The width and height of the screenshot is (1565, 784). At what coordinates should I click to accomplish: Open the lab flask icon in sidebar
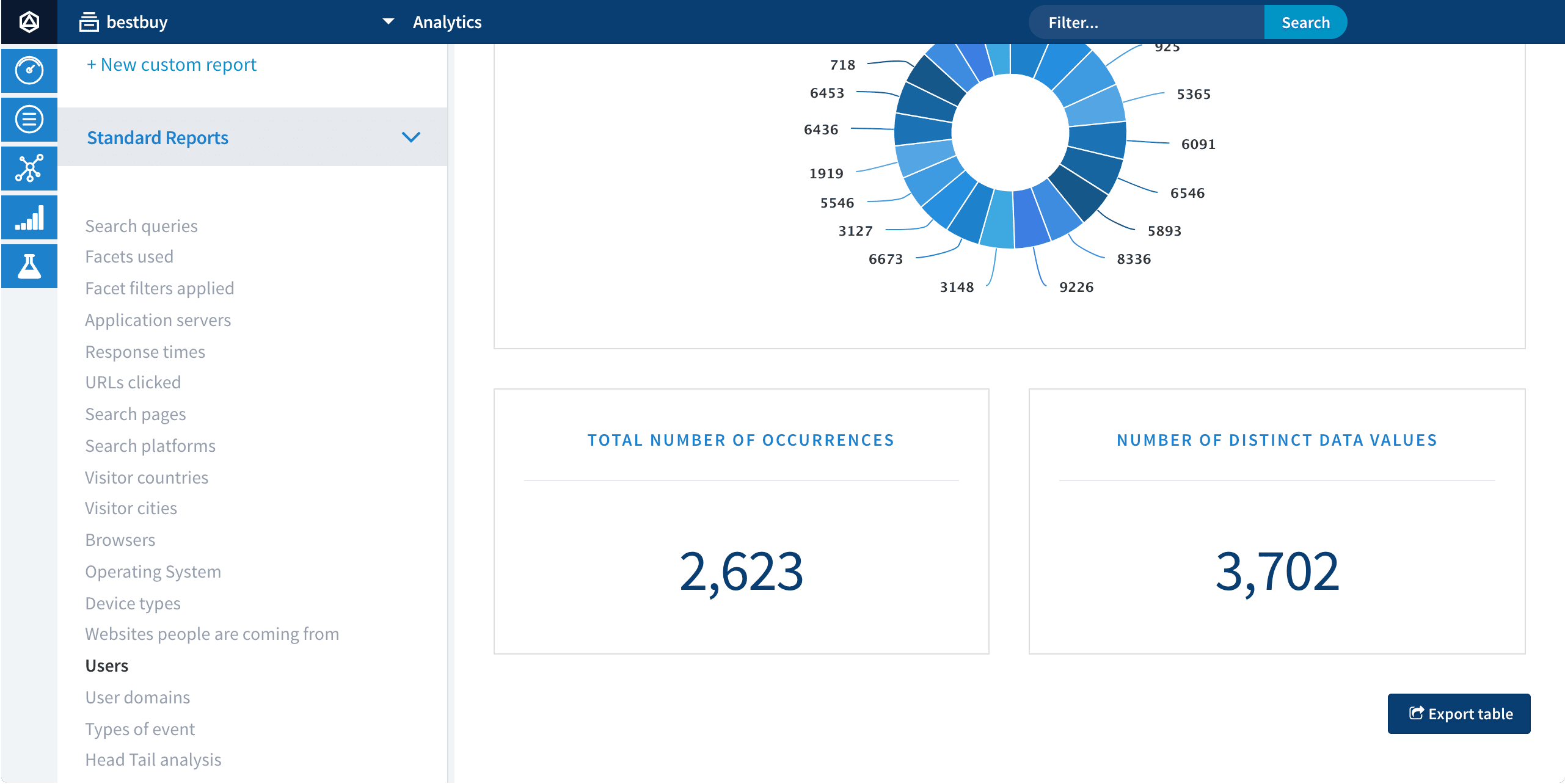pos(29,266)
